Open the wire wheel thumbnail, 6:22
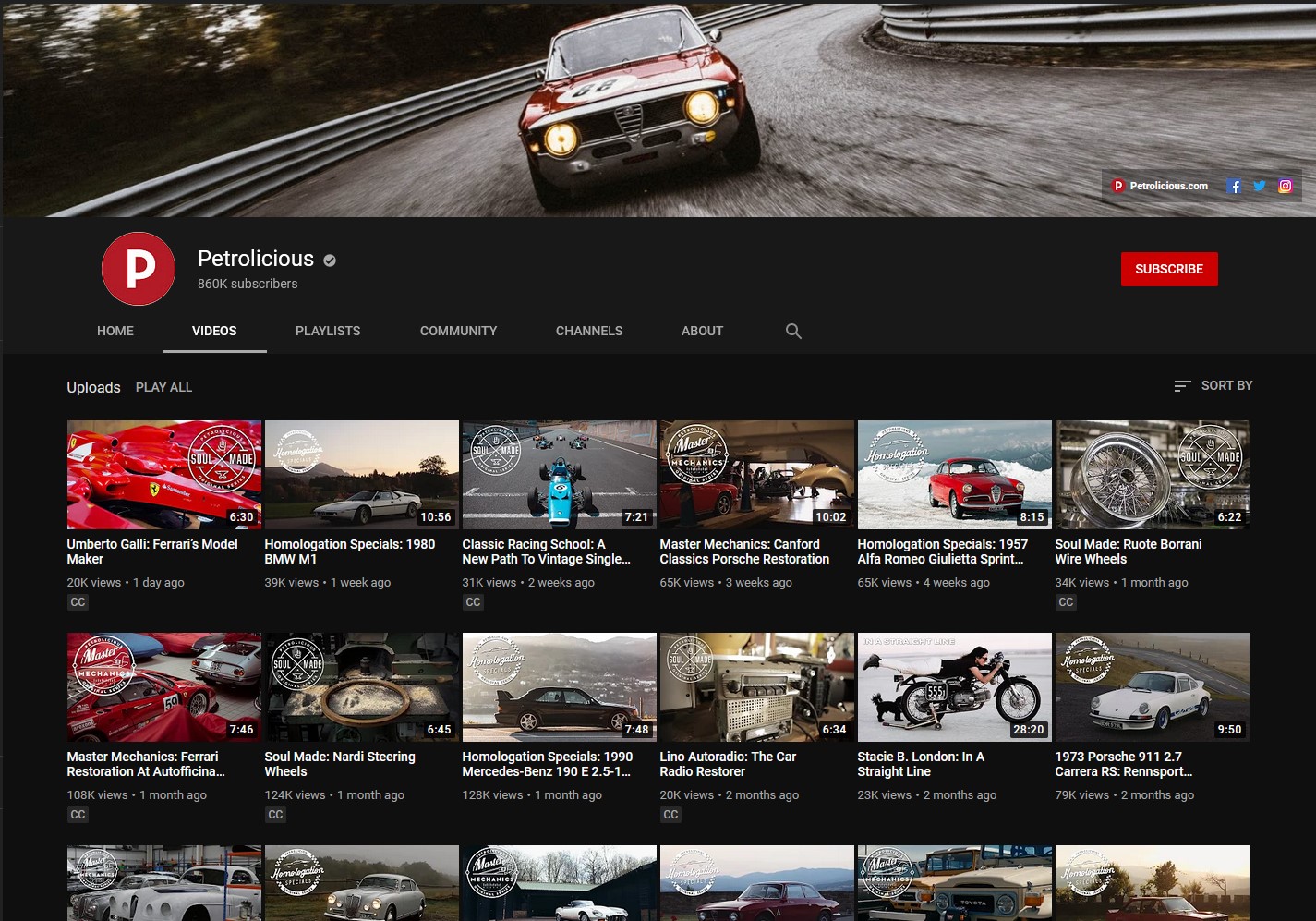 (1153, 475)
